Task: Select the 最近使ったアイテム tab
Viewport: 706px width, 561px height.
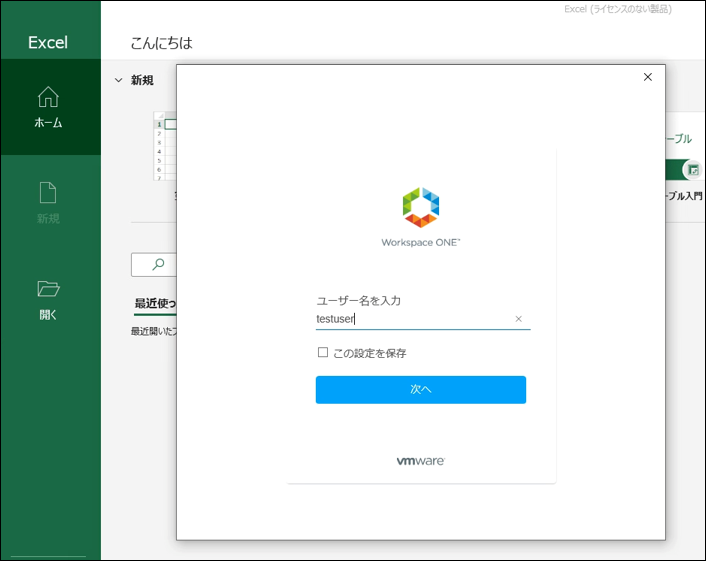Action: (x=155, y=304)
